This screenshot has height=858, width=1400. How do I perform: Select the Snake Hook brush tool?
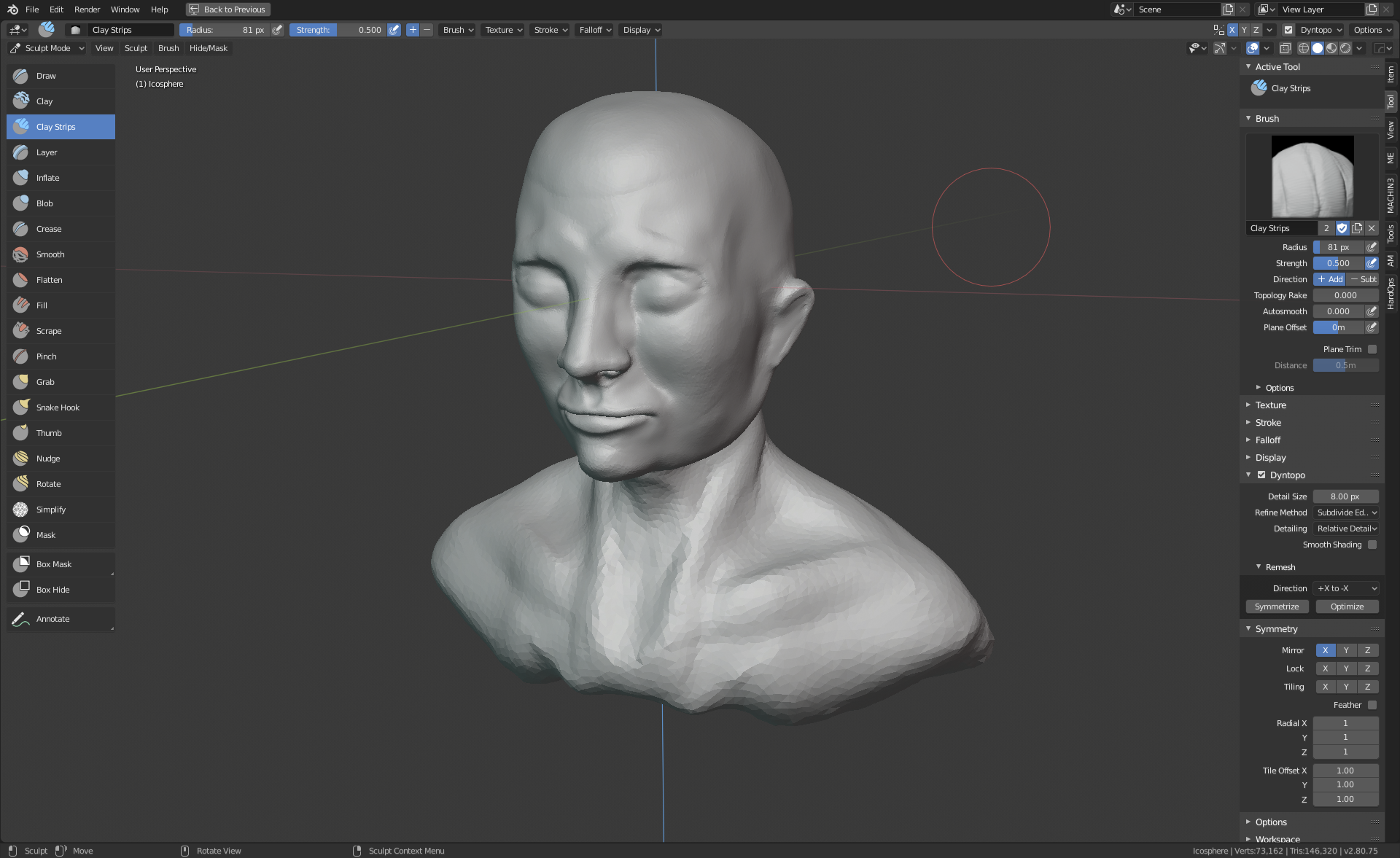(x=58, y=407)
